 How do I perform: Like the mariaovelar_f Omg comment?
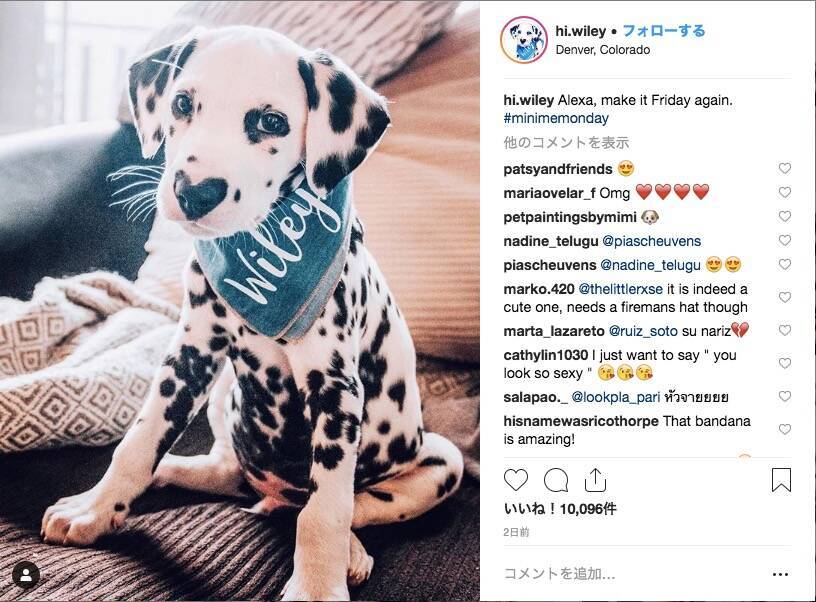[x=785, y=193]
